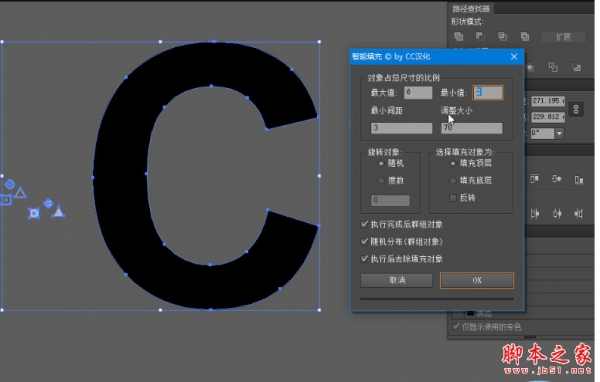Click the 扩展 button in Pathfinder
Screen dimensions: 600x382
tap(563, 37)
